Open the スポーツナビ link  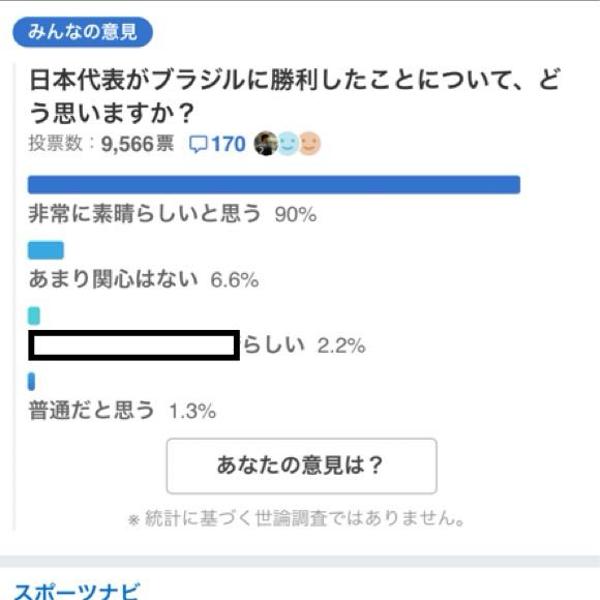tap(77, 588)
